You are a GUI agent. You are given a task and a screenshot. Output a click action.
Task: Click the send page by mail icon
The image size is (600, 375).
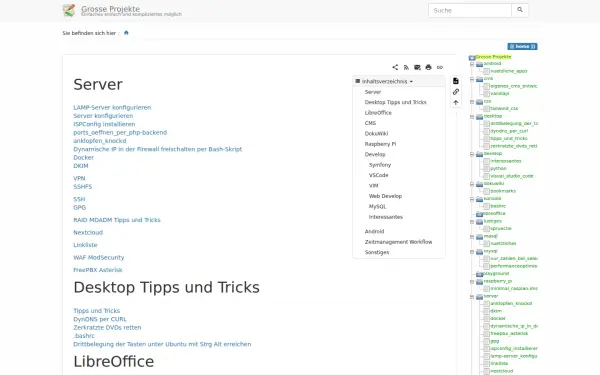click(x=417, y=67)
